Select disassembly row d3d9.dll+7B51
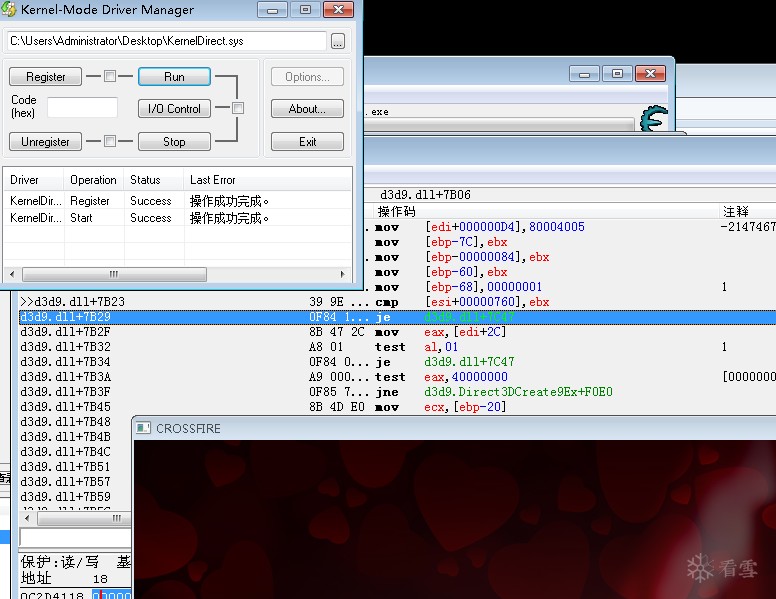The image size is (776, 599). pyautogui.click(x=65, y=467)
